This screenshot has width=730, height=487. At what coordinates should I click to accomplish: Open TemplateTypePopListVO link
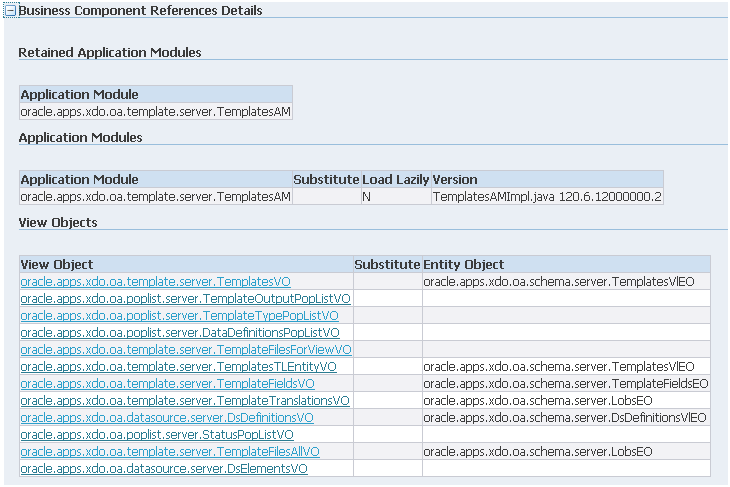coord(179,316)
